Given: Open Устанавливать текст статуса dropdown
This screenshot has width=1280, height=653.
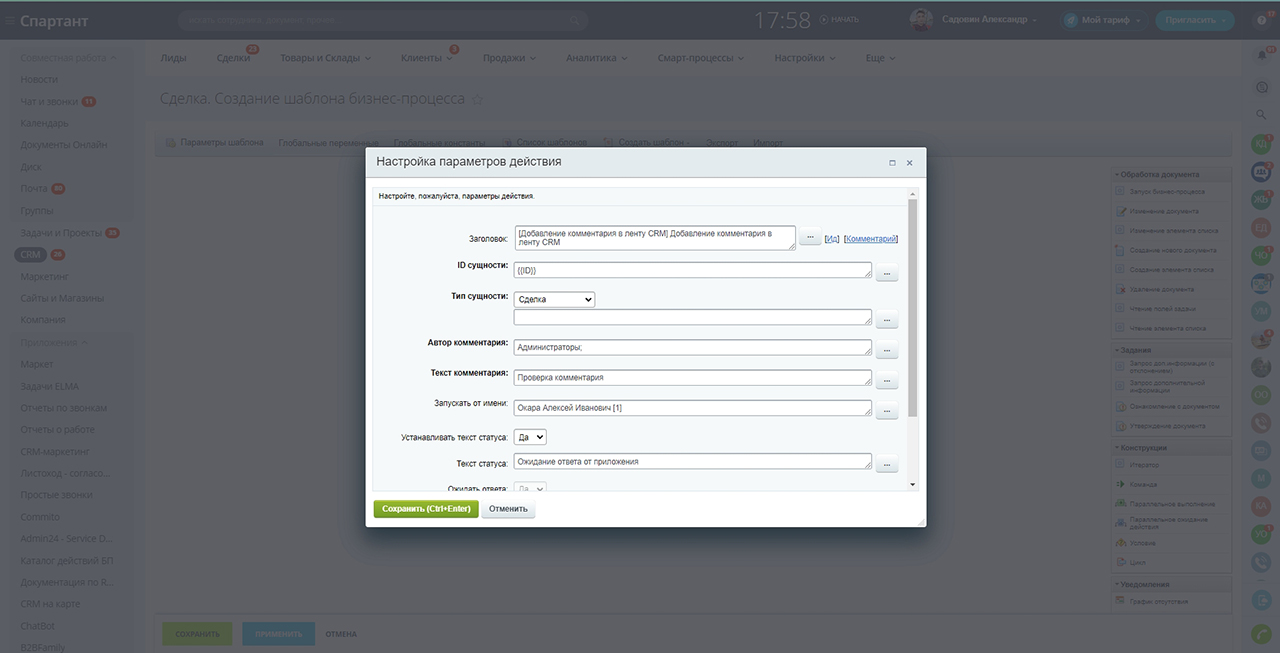Looking at the screenshot, I should (x=530, y=437).
